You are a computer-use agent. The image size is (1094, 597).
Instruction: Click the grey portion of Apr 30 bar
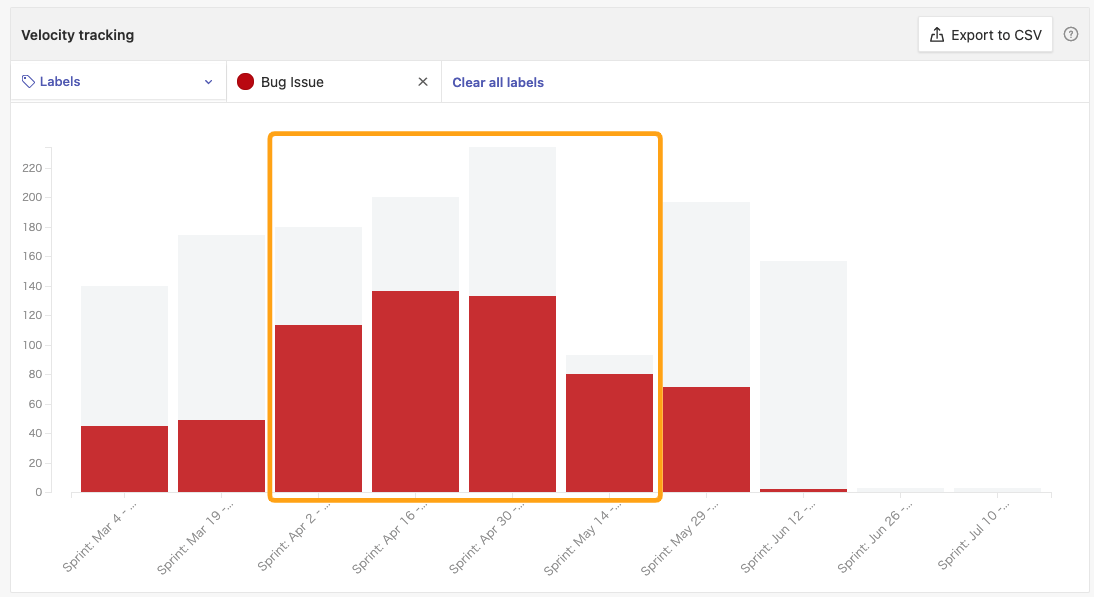(x=512, y=221)
